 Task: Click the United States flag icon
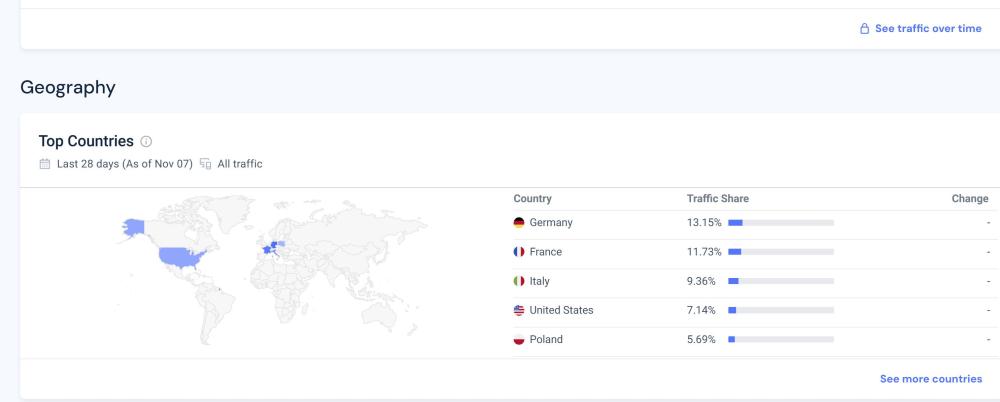coord(519,310)
